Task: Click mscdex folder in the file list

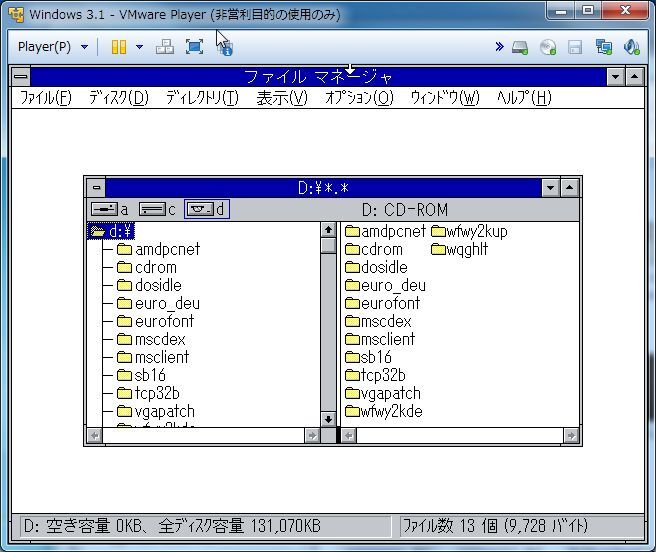Action: pos(378,321)
